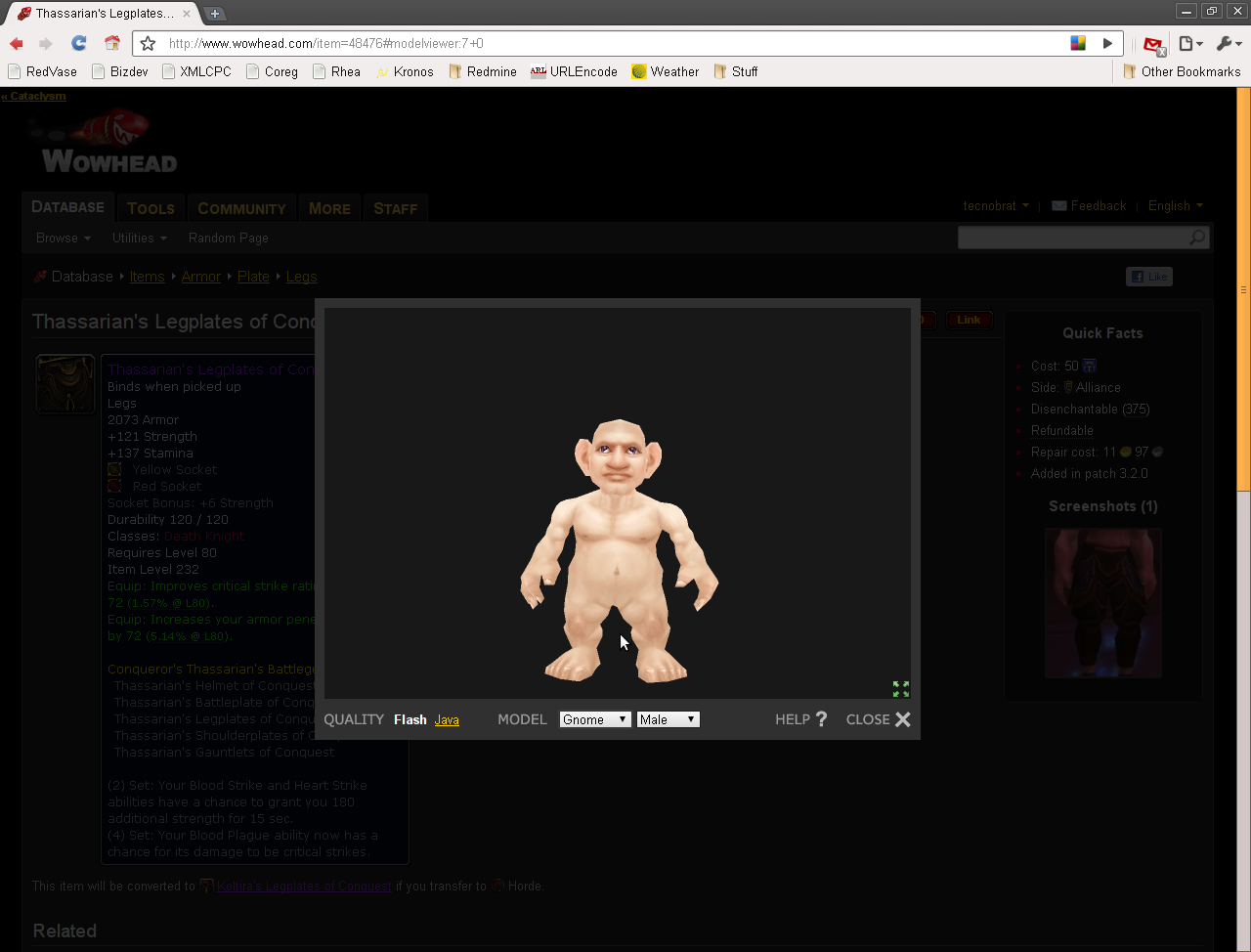The image size is (1251, 952).
Task: Open the Kronos bookmark
Action: pos(405,71)
